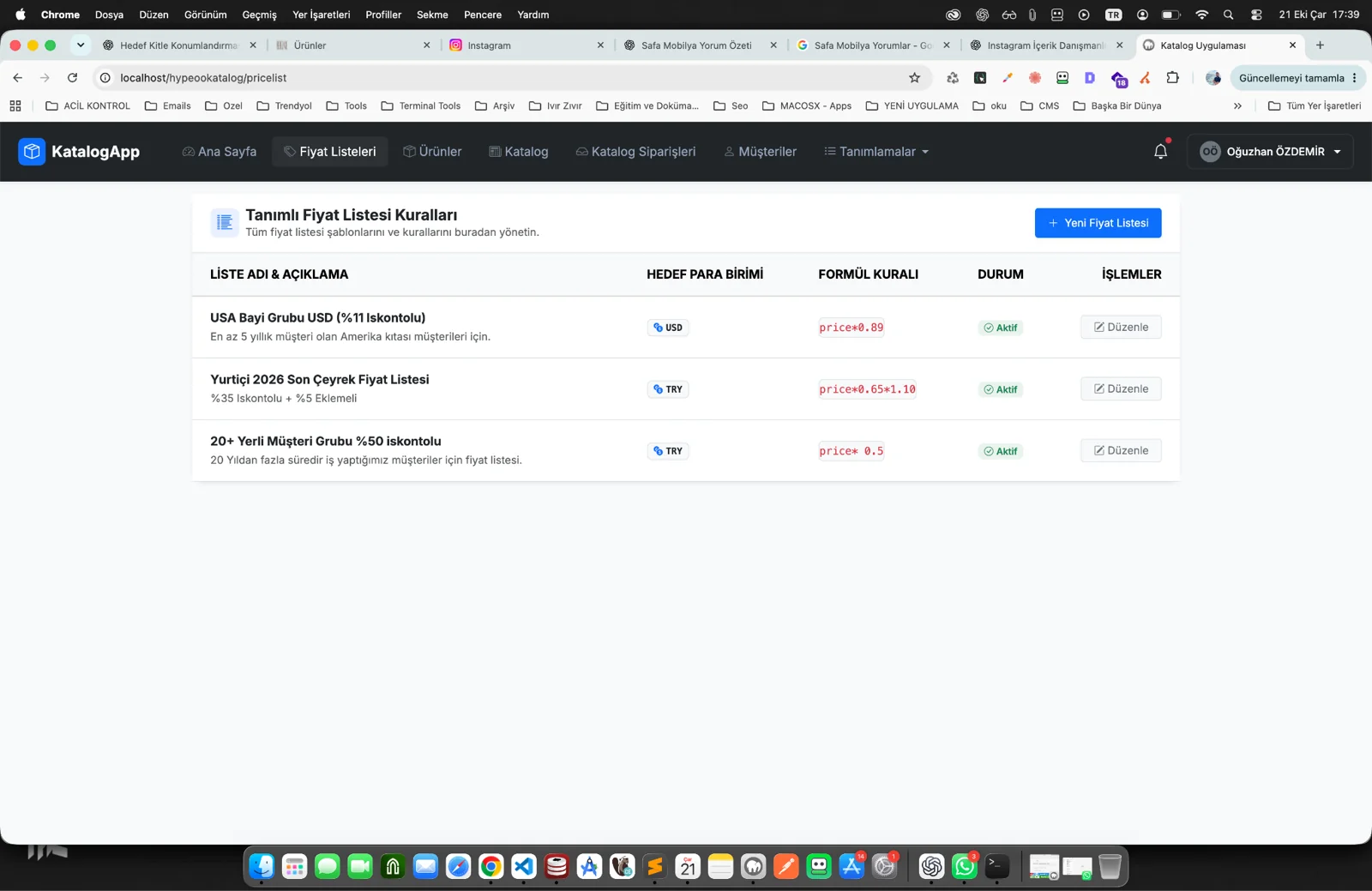Open the Ürünler navigation item
The image size is (1372, 891).
432,152
